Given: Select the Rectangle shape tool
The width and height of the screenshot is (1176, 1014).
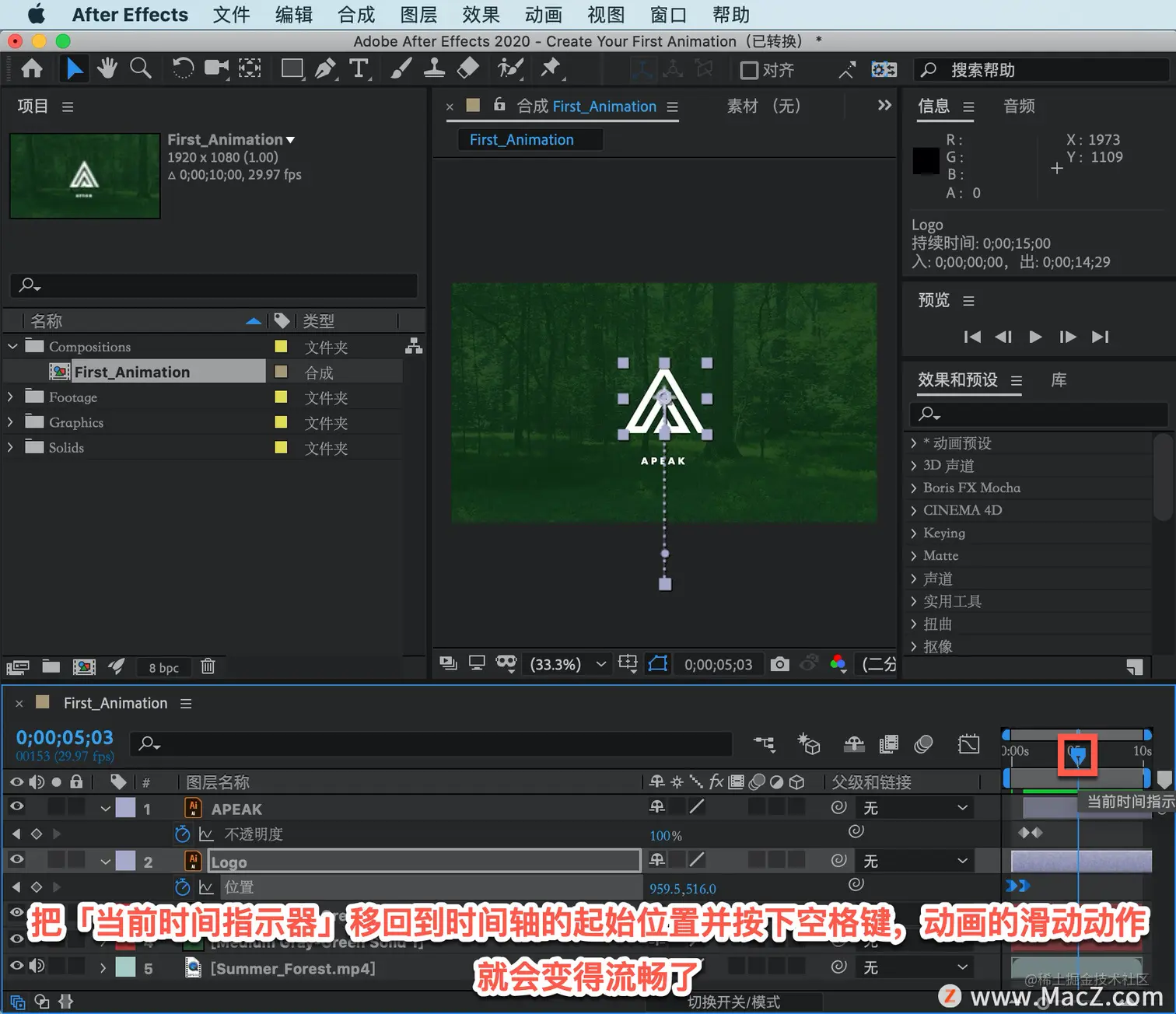Looking at the screenshot, I should (x=292, y=69).
